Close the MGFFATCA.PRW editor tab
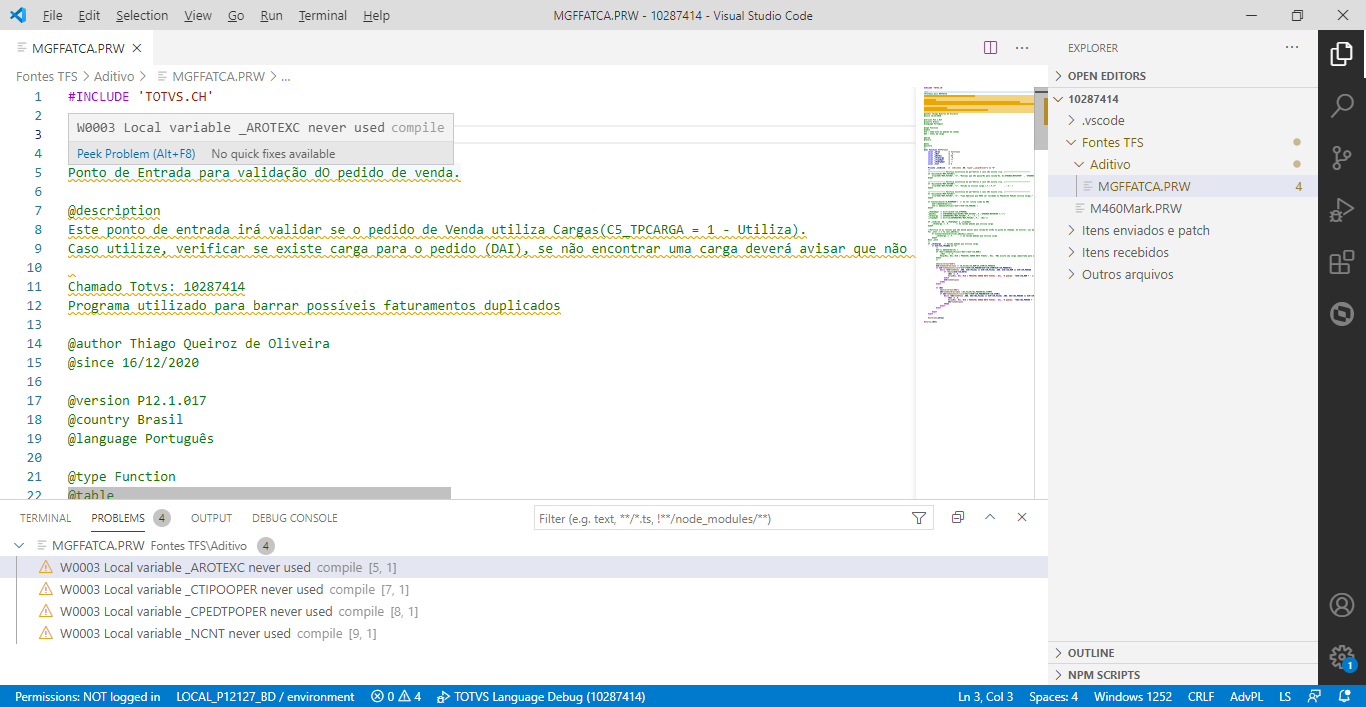This screenshot has height=707, width=1366. [137, 47]
